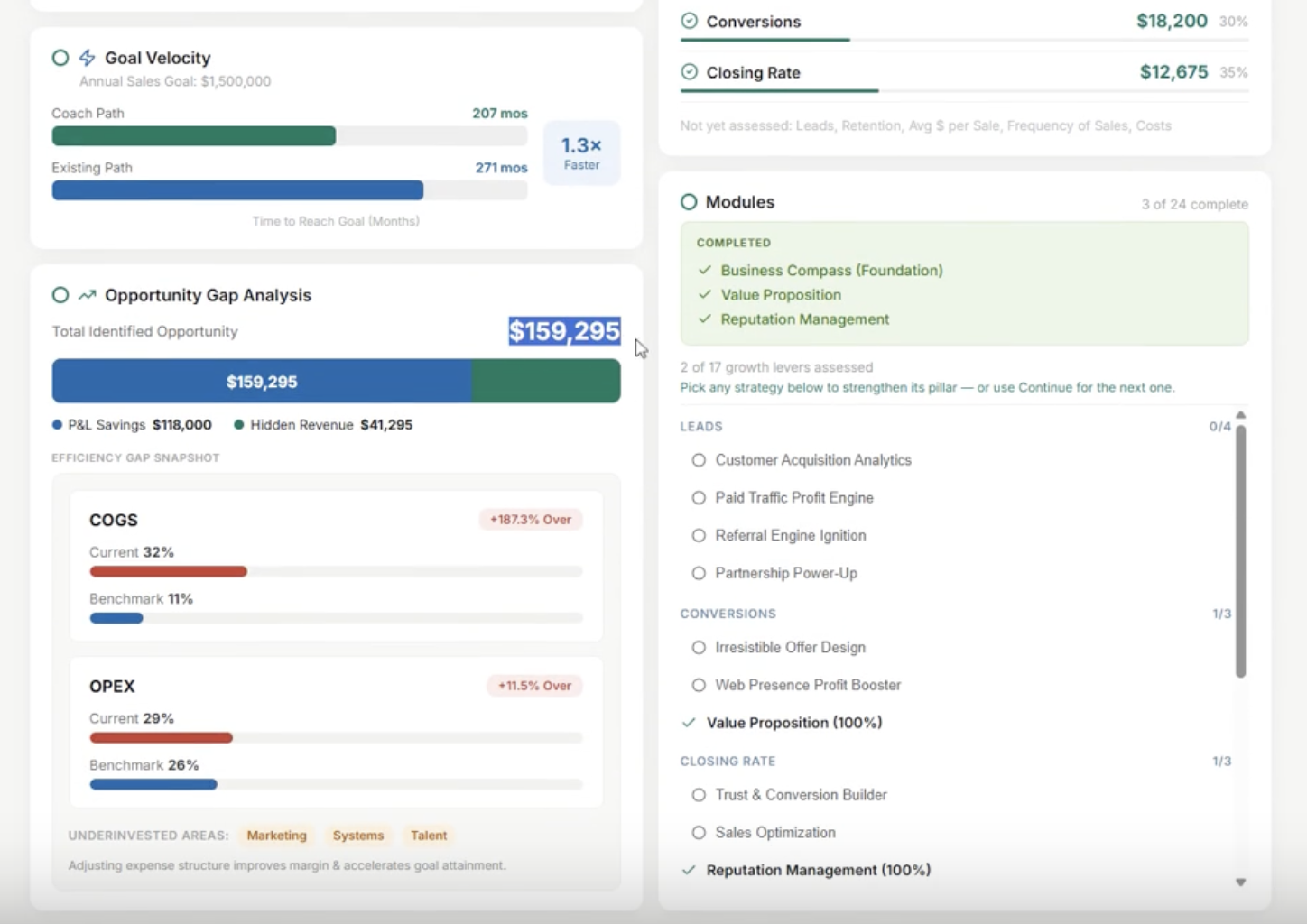Select the Sales Optimization radio circle
This screenshot has height=924, width=1307.
pos(699,833)
